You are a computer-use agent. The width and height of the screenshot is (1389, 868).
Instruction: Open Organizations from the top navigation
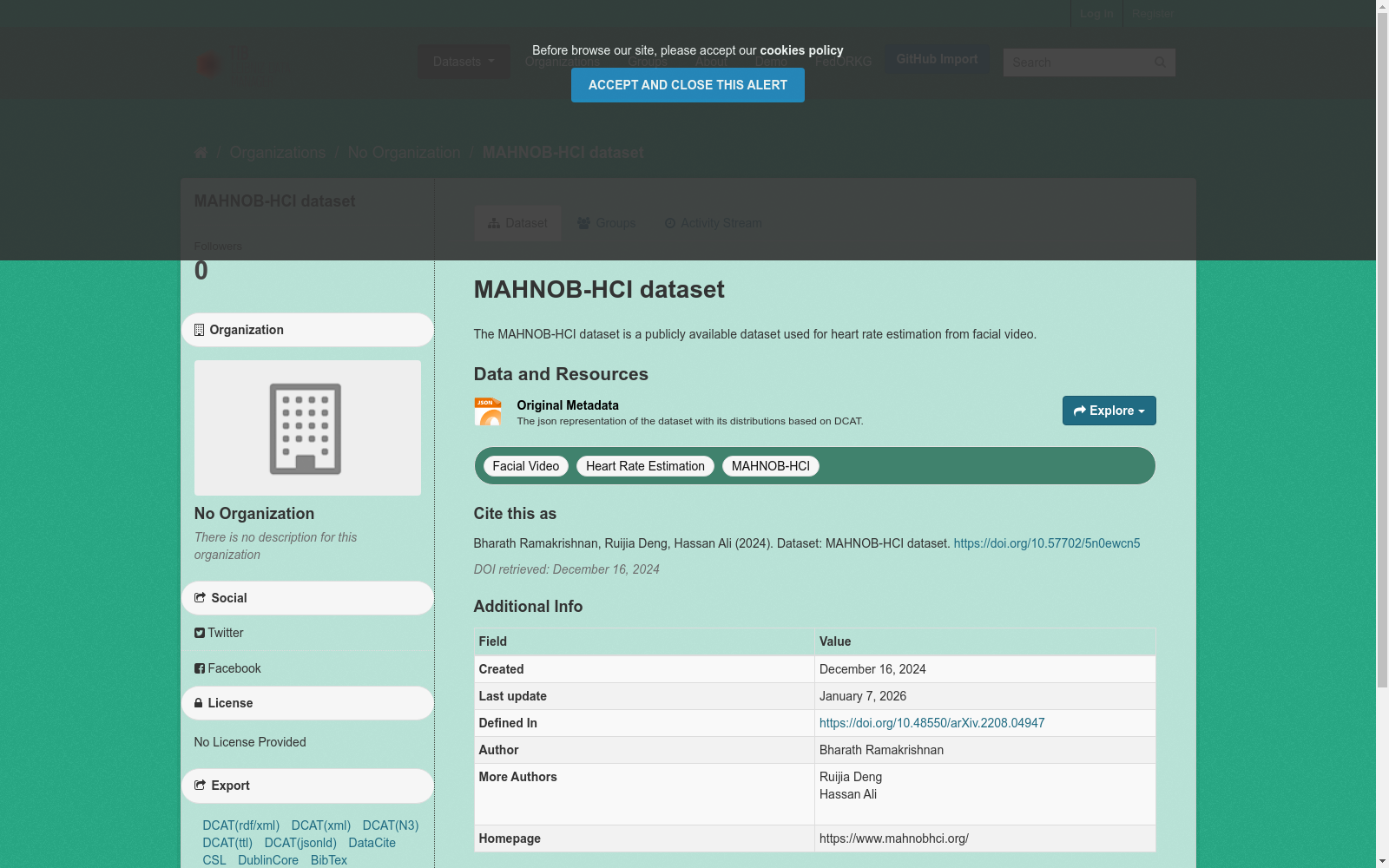[x=561, y=62]
